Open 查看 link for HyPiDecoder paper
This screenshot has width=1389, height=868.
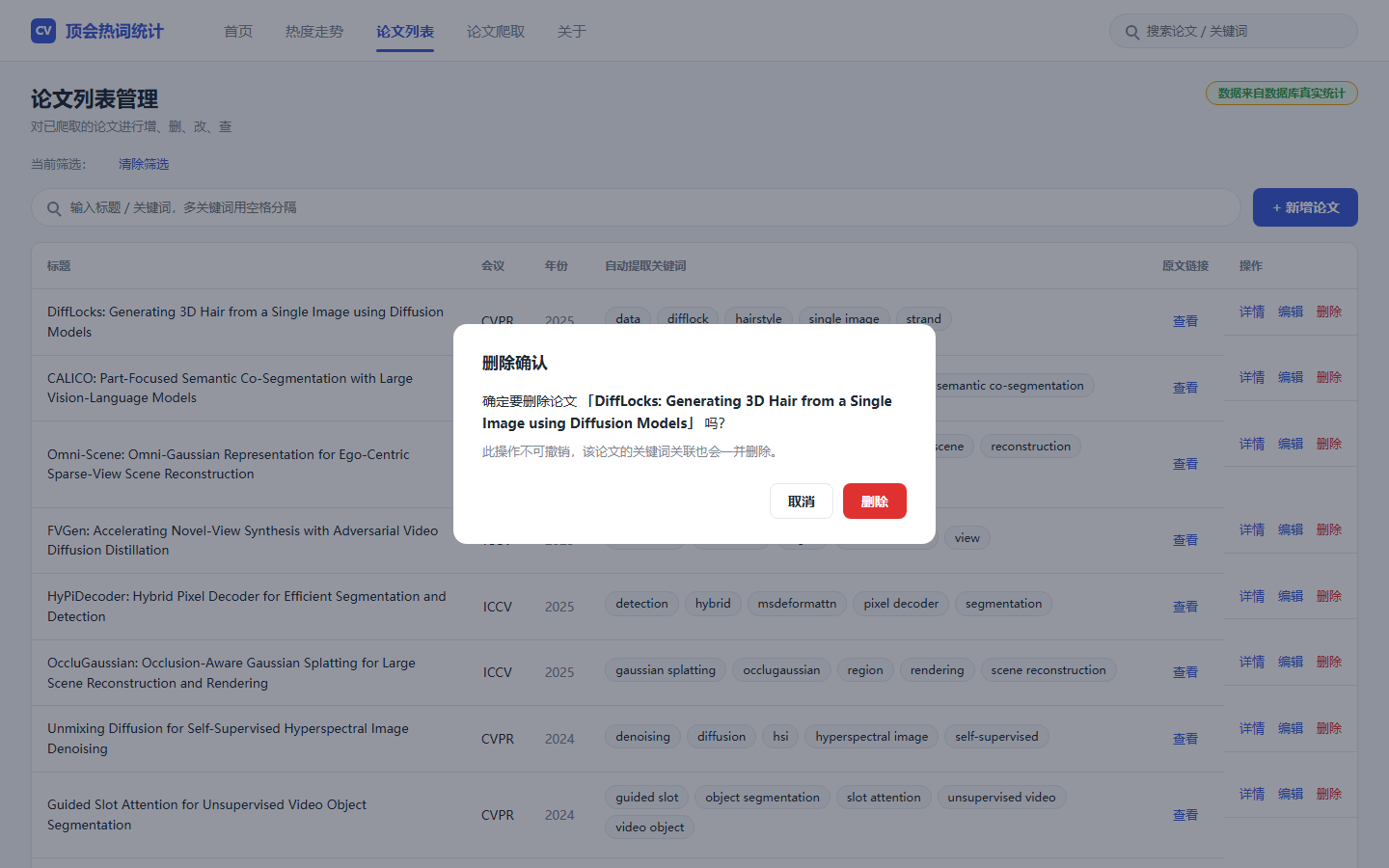click(1185, 607)
